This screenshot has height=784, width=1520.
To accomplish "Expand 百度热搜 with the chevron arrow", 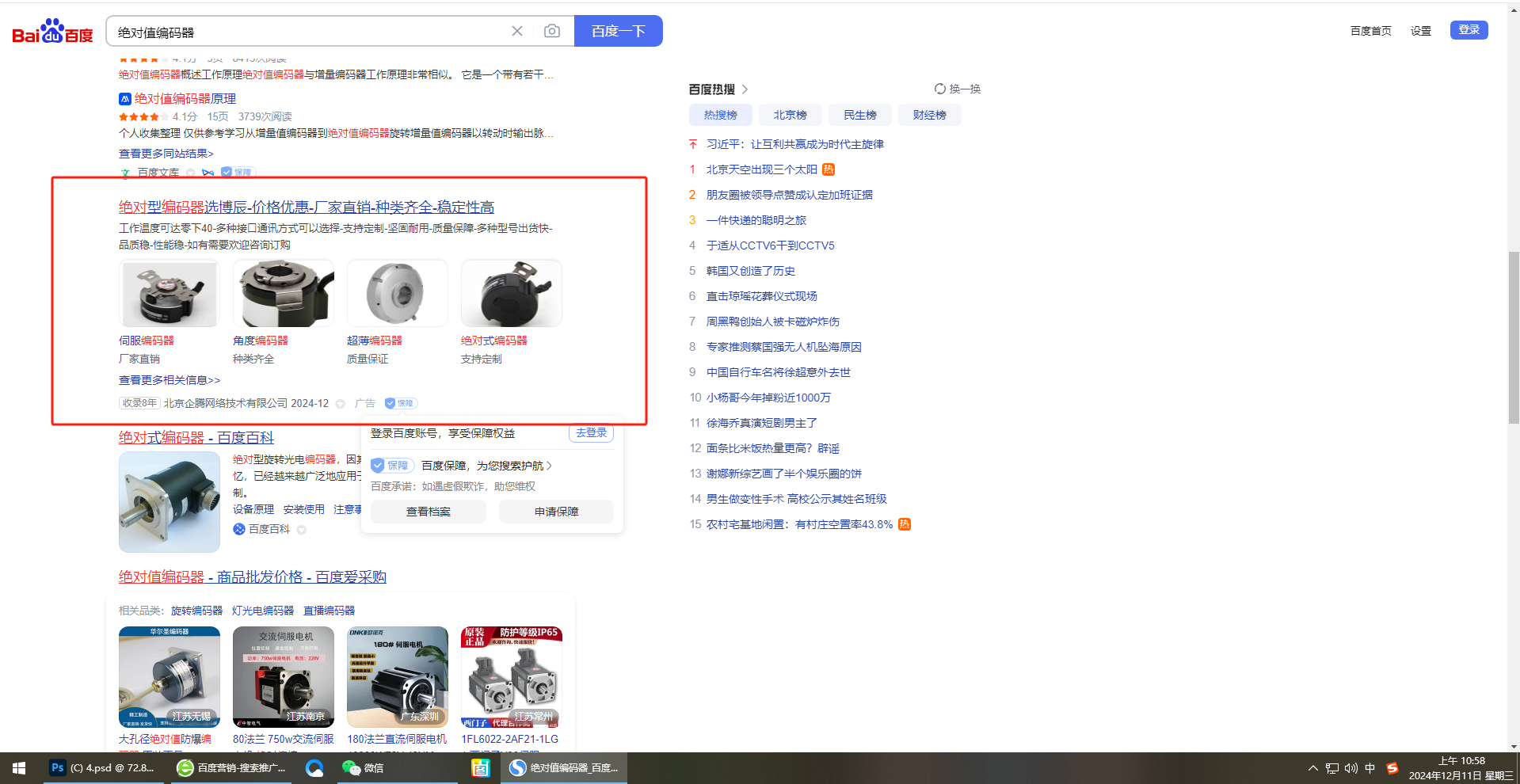I will pos(745,89).
